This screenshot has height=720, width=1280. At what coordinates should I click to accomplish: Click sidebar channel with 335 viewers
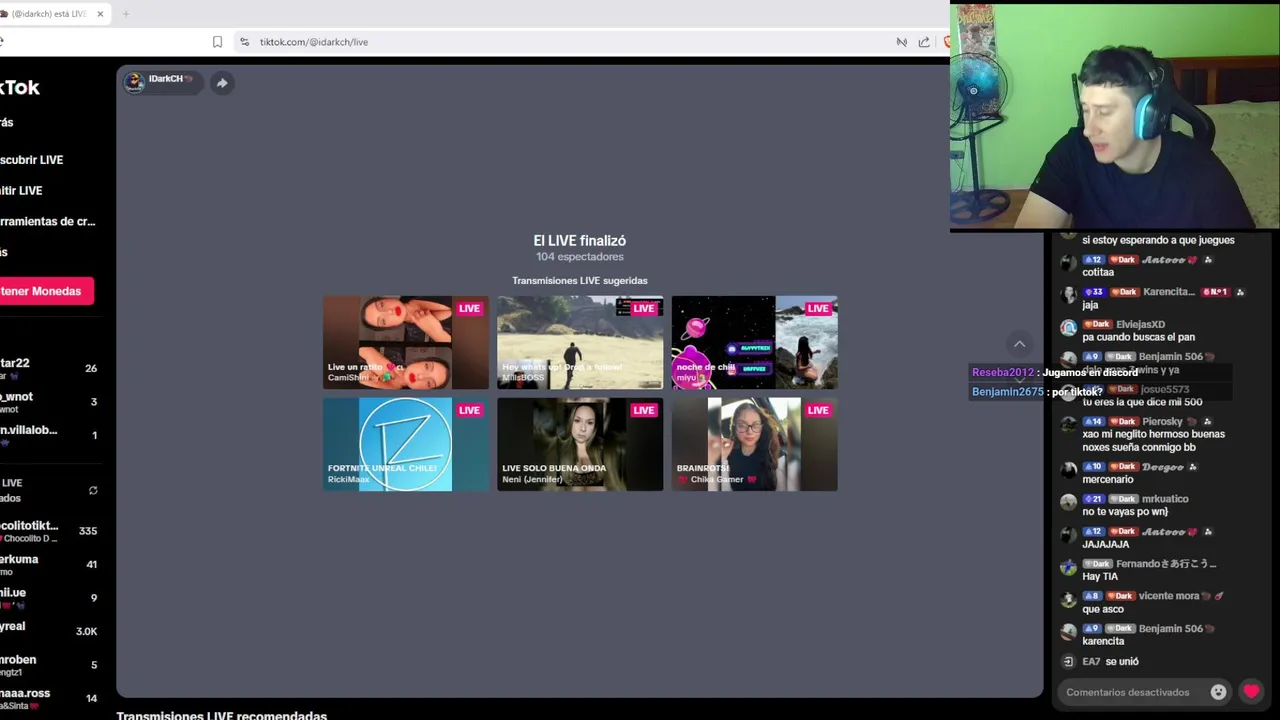tap(49, 531)
